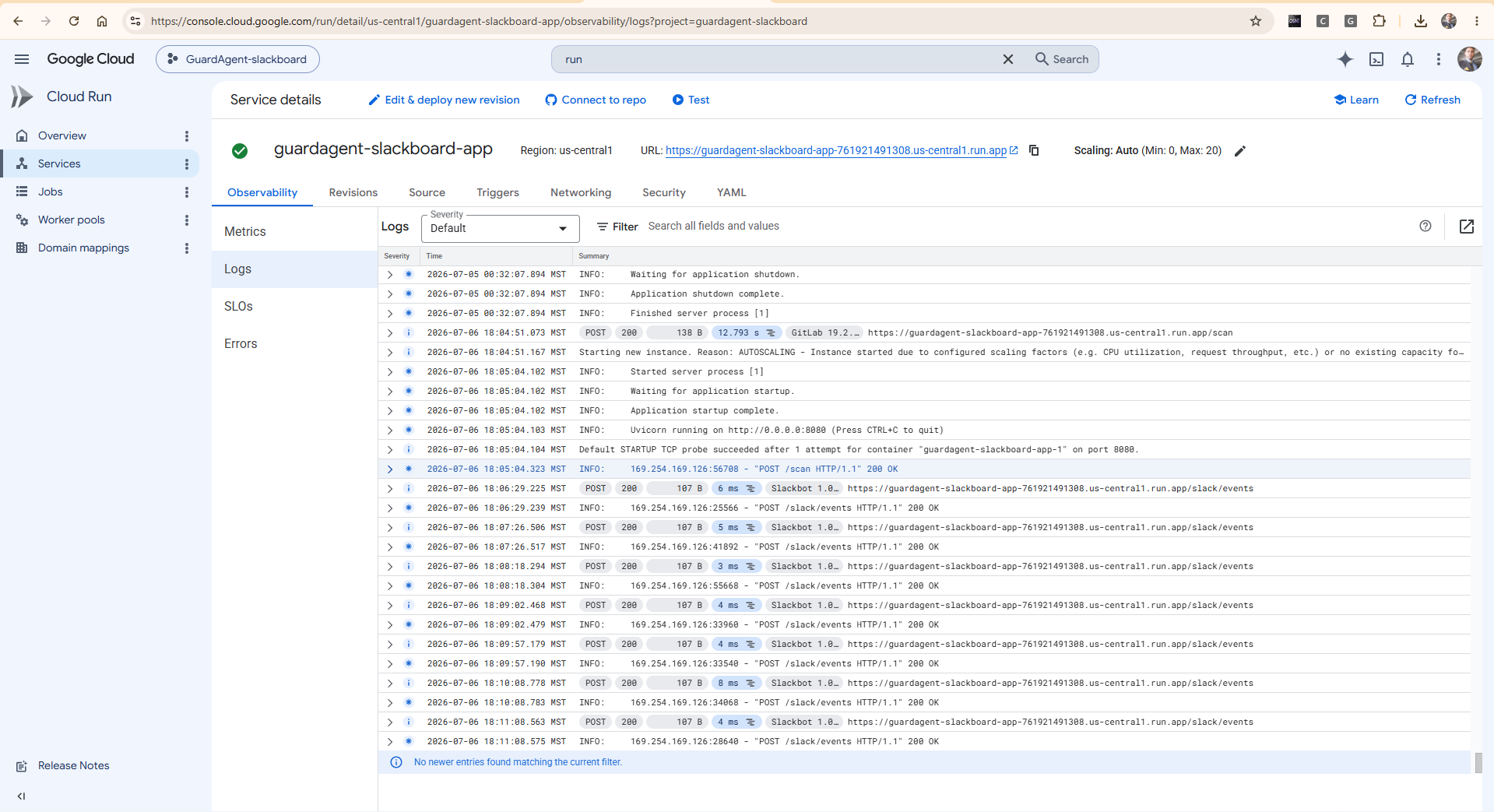Bookmark this page with the star icon
The image size is (1494, 812).
pyautogui.click(x=1256, y=21)
